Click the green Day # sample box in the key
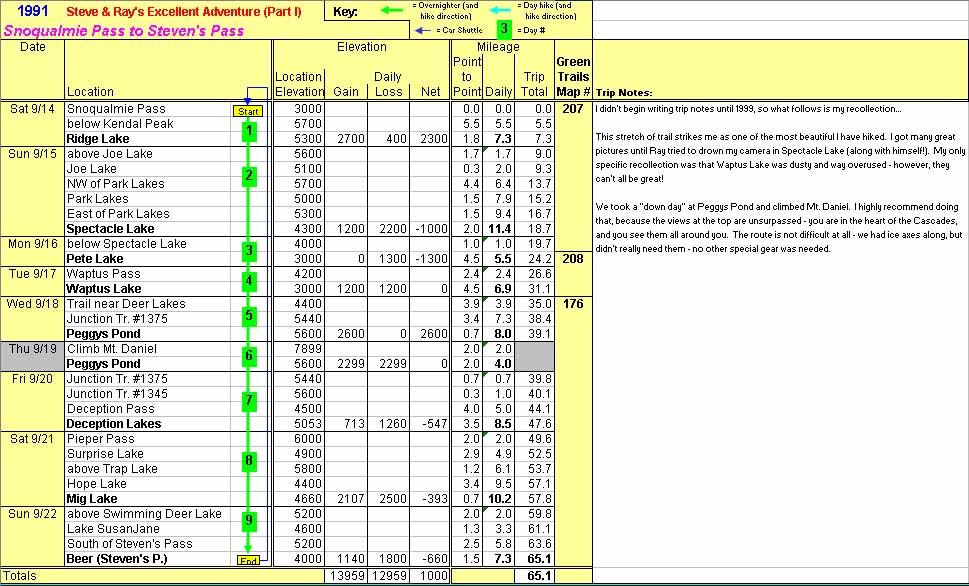Image resolution: width=969 pixels, height=586 pixels. [x=505, y=30]
